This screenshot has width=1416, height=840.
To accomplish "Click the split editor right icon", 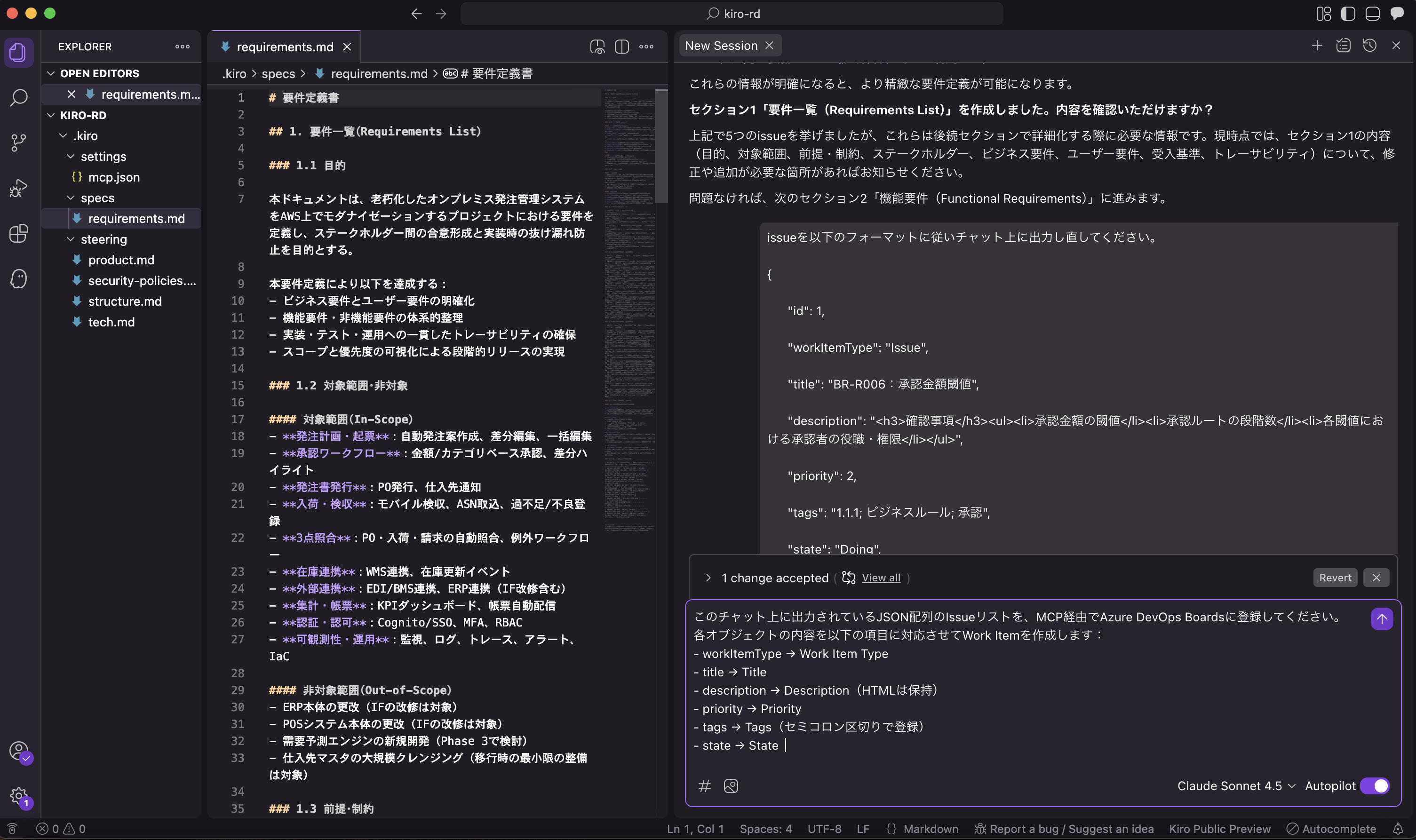I will point(621,47).
